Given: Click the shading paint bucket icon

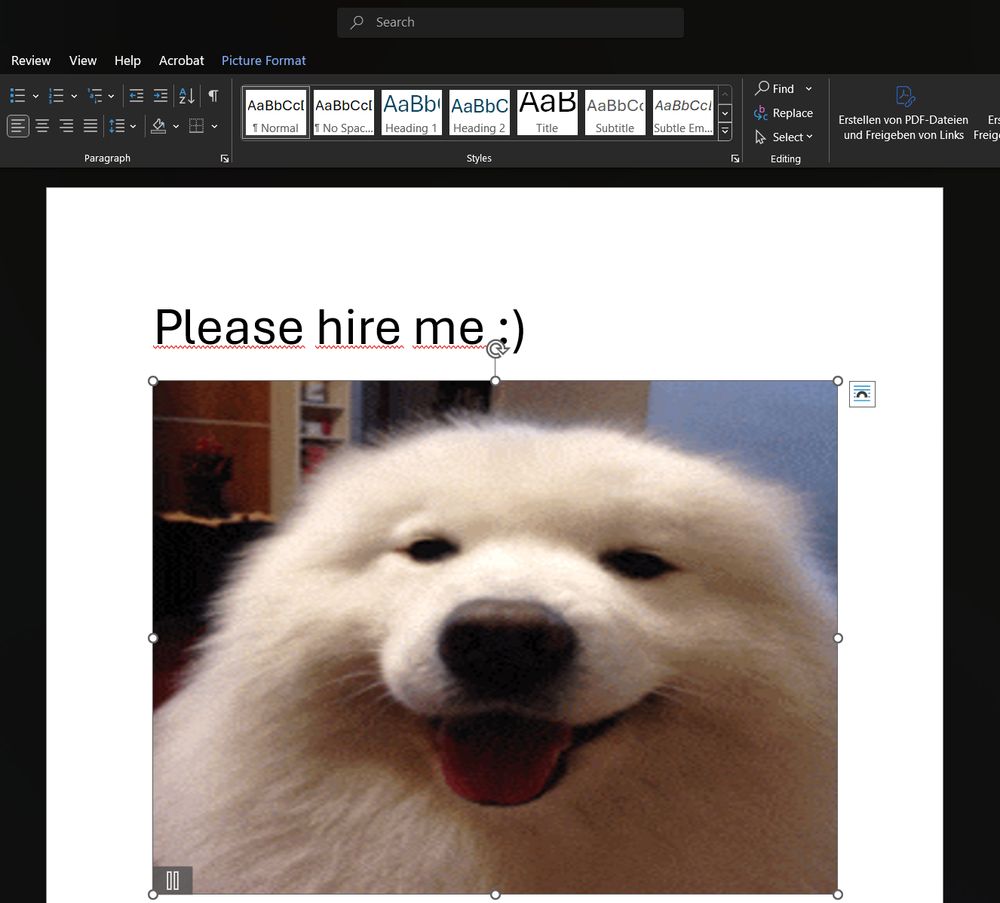Looking at the screenshot, I should tap(158, 126).
